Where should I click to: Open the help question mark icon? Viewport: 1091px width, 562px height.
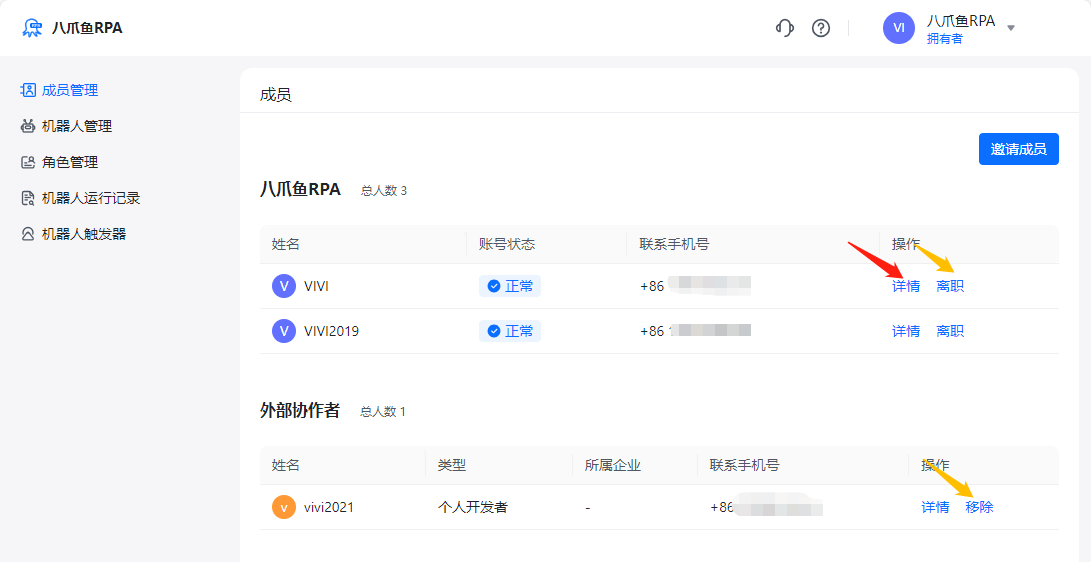coord(821,28)
